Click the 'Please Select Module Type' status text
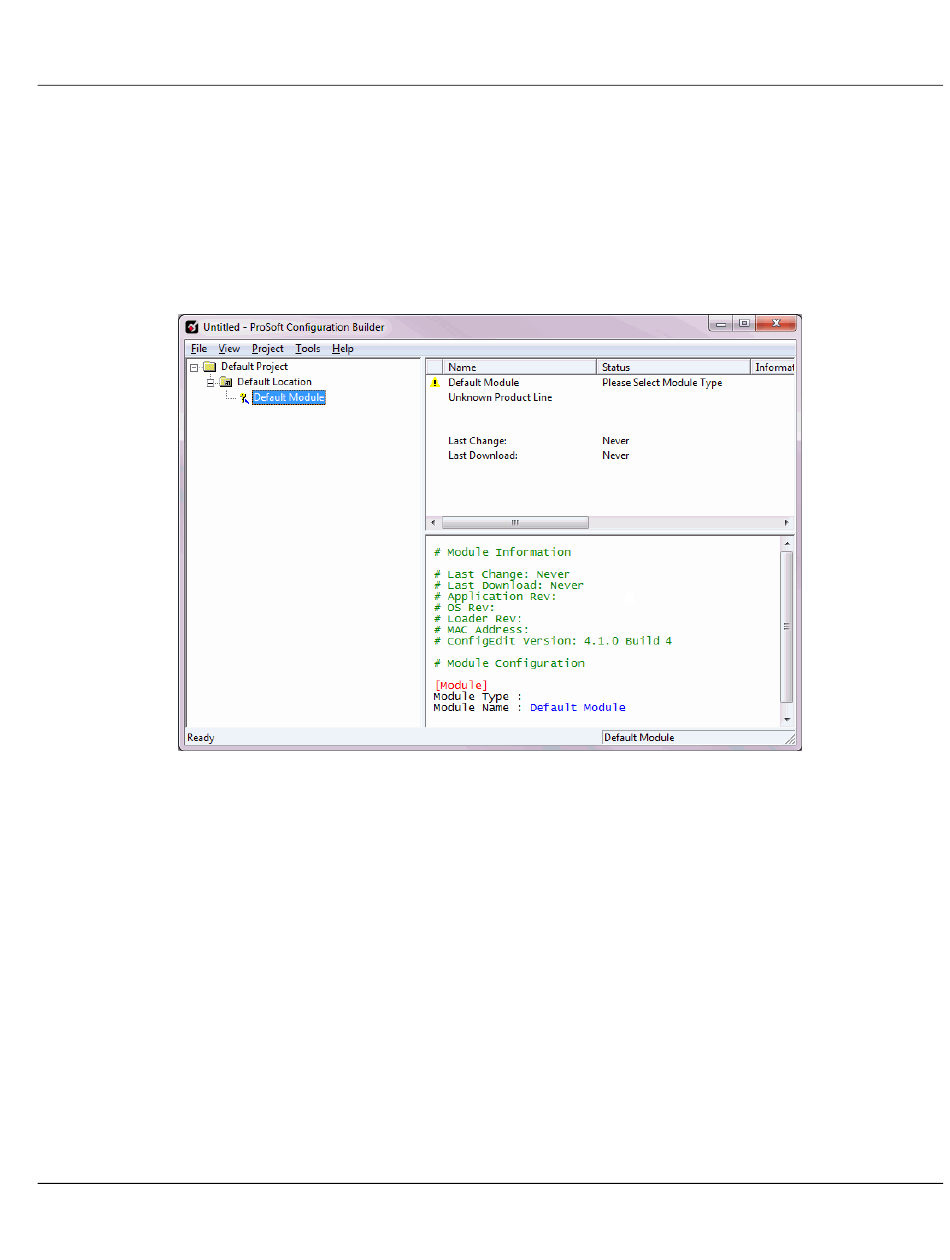950x1260 pixels. [662, 383]
